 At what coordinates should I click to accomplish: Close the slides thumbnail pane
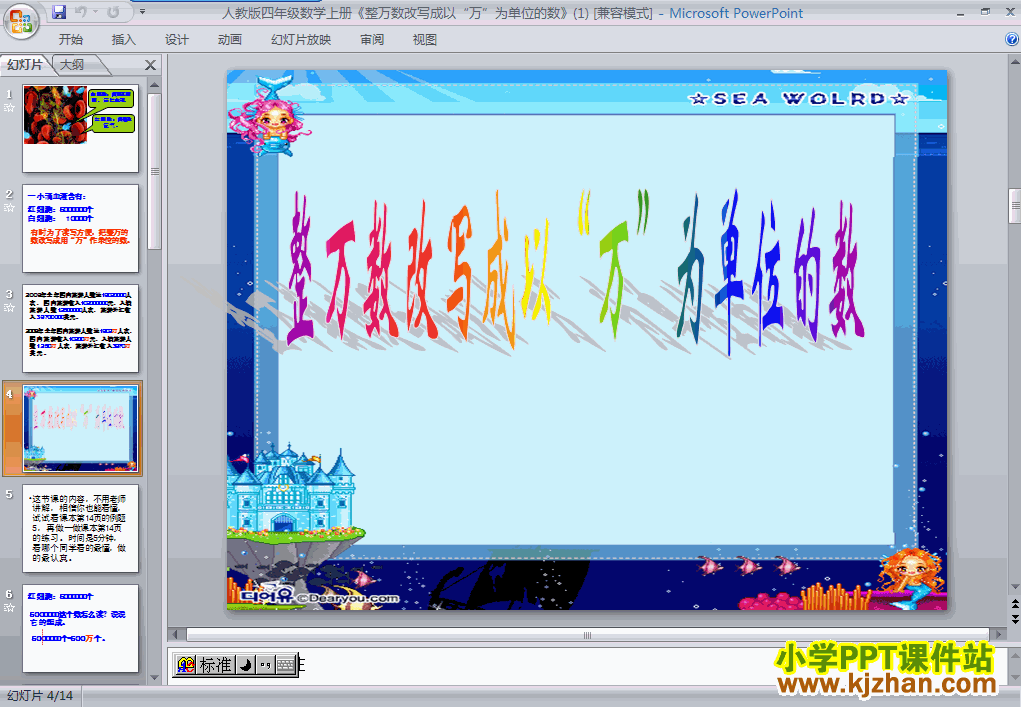click(x=150, y=64)
